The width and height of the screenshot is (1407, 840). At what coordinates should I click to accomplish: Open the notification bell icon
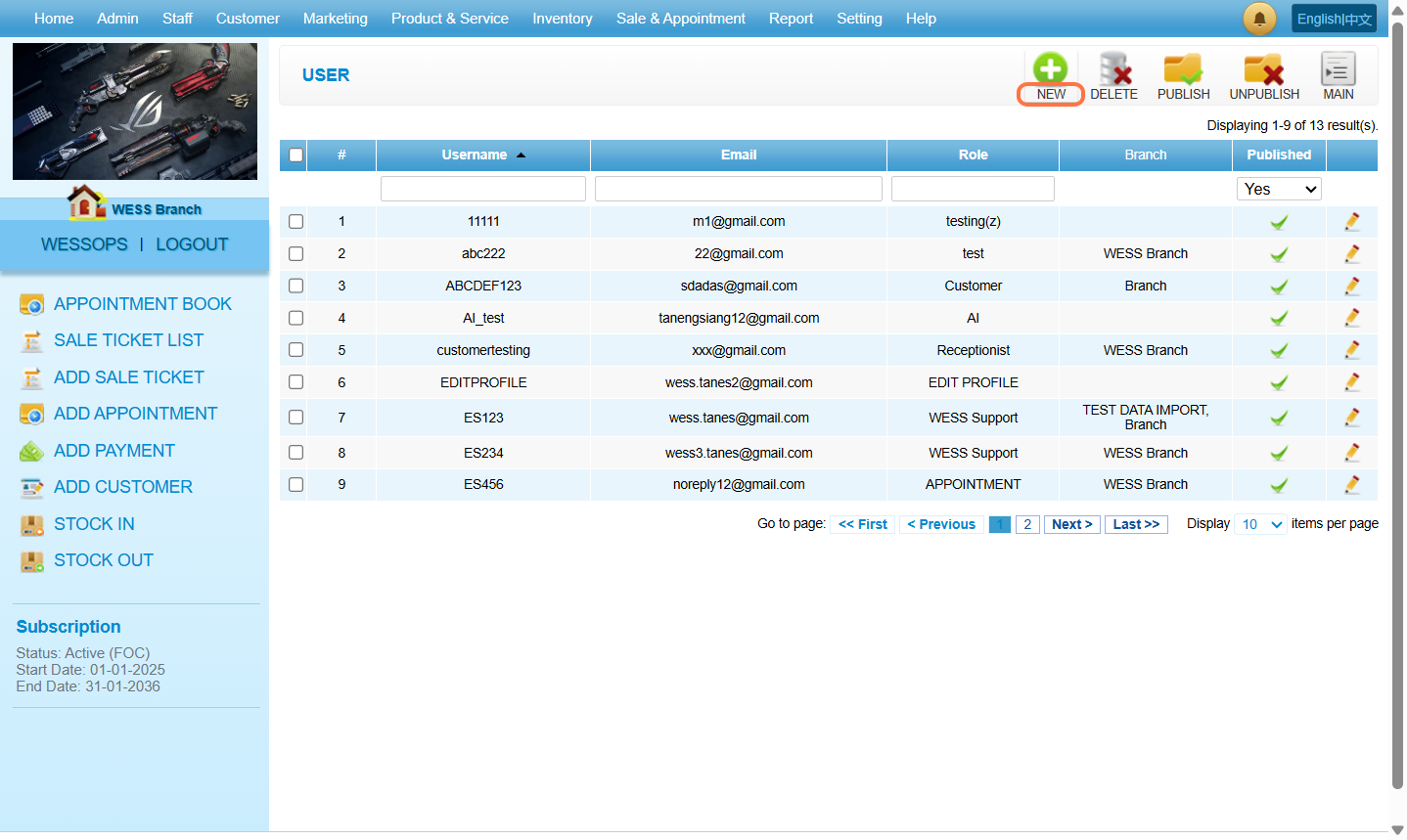point(1259,19)
